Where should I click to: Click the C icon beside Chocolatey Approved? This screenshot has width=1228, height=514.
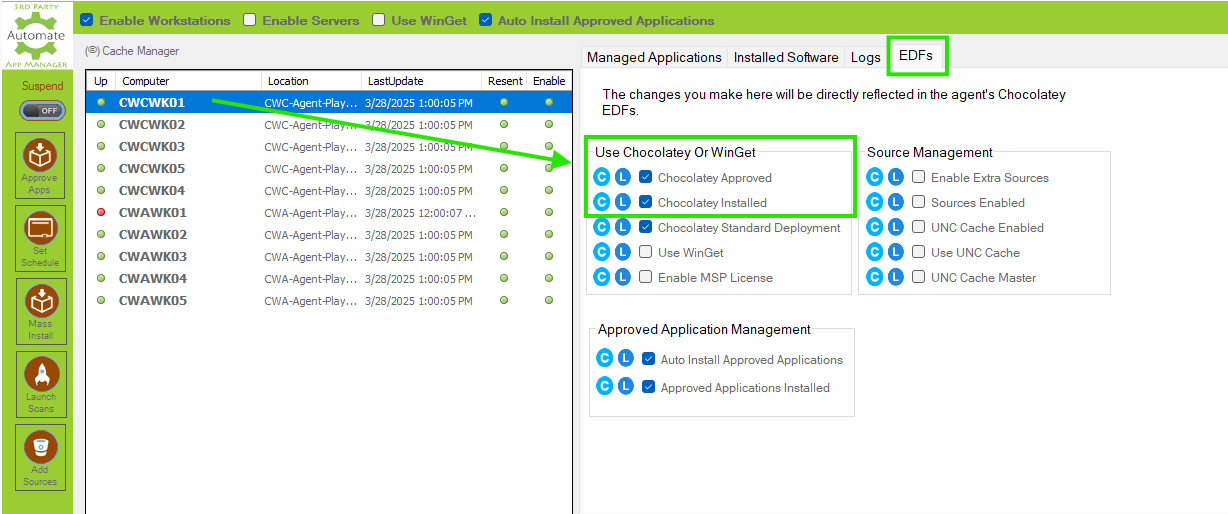(602, 177)
